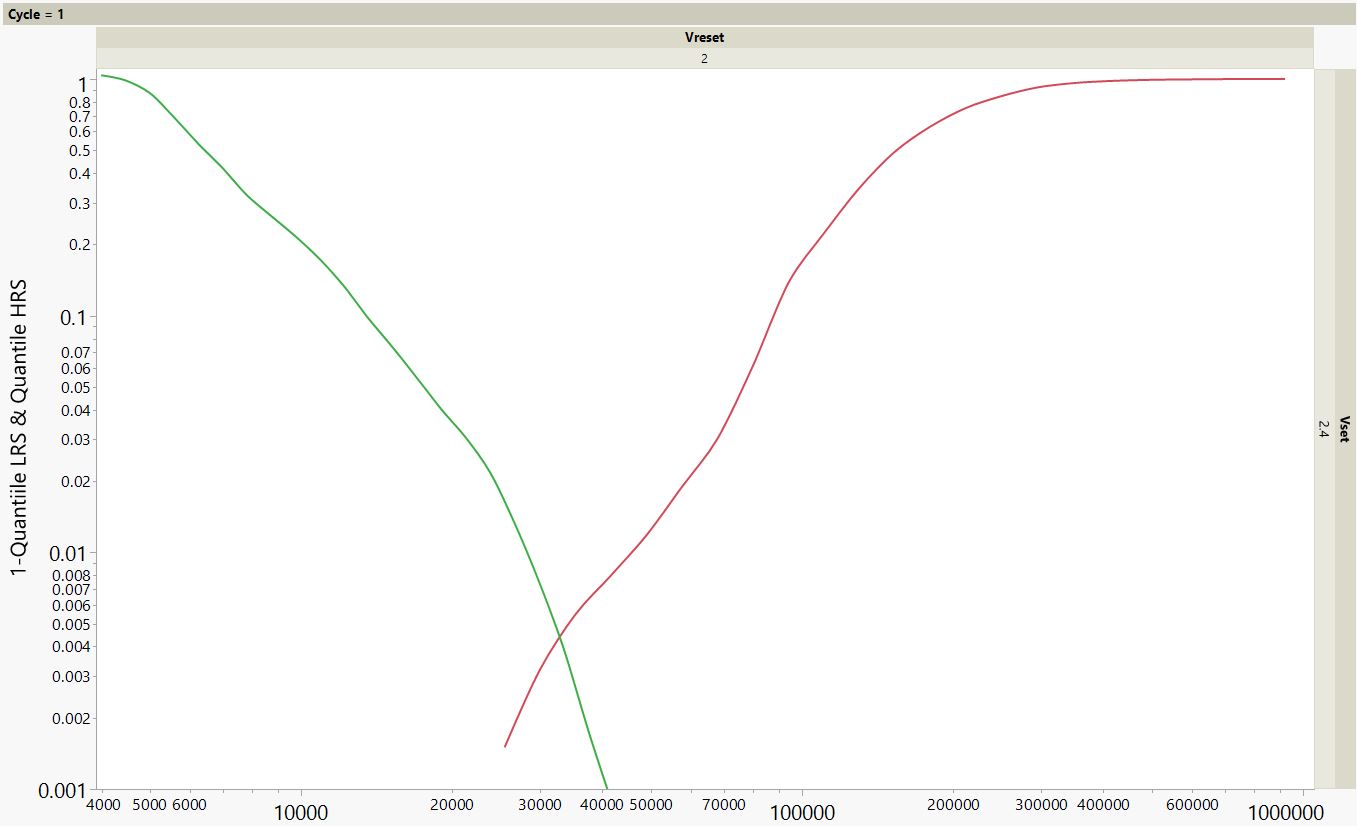Click the 100000 X-axis tick label

coord(805,810)
